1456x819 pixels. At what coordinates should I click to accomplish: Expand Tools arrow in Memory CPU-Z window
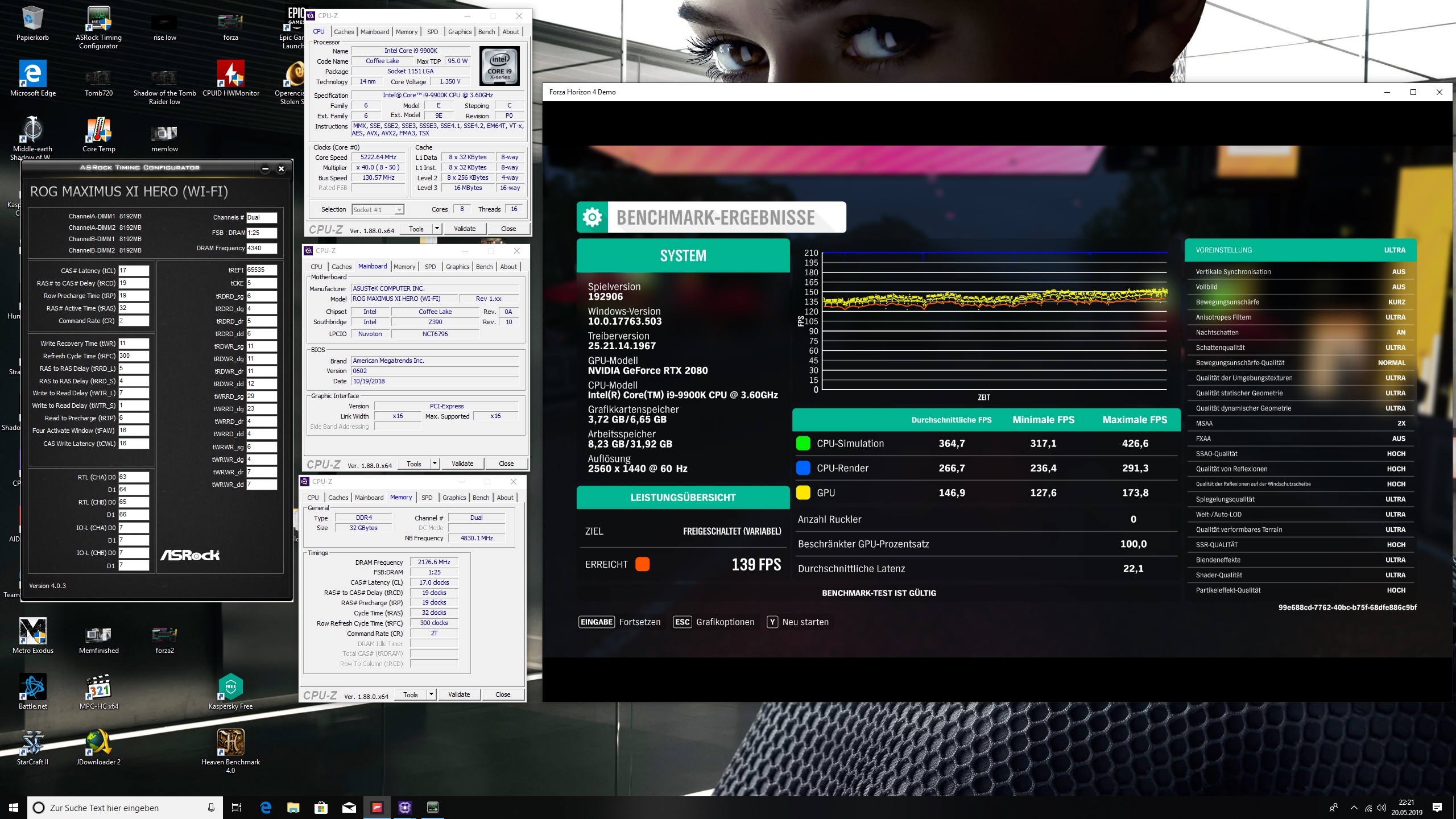click(x=431, y=694)
